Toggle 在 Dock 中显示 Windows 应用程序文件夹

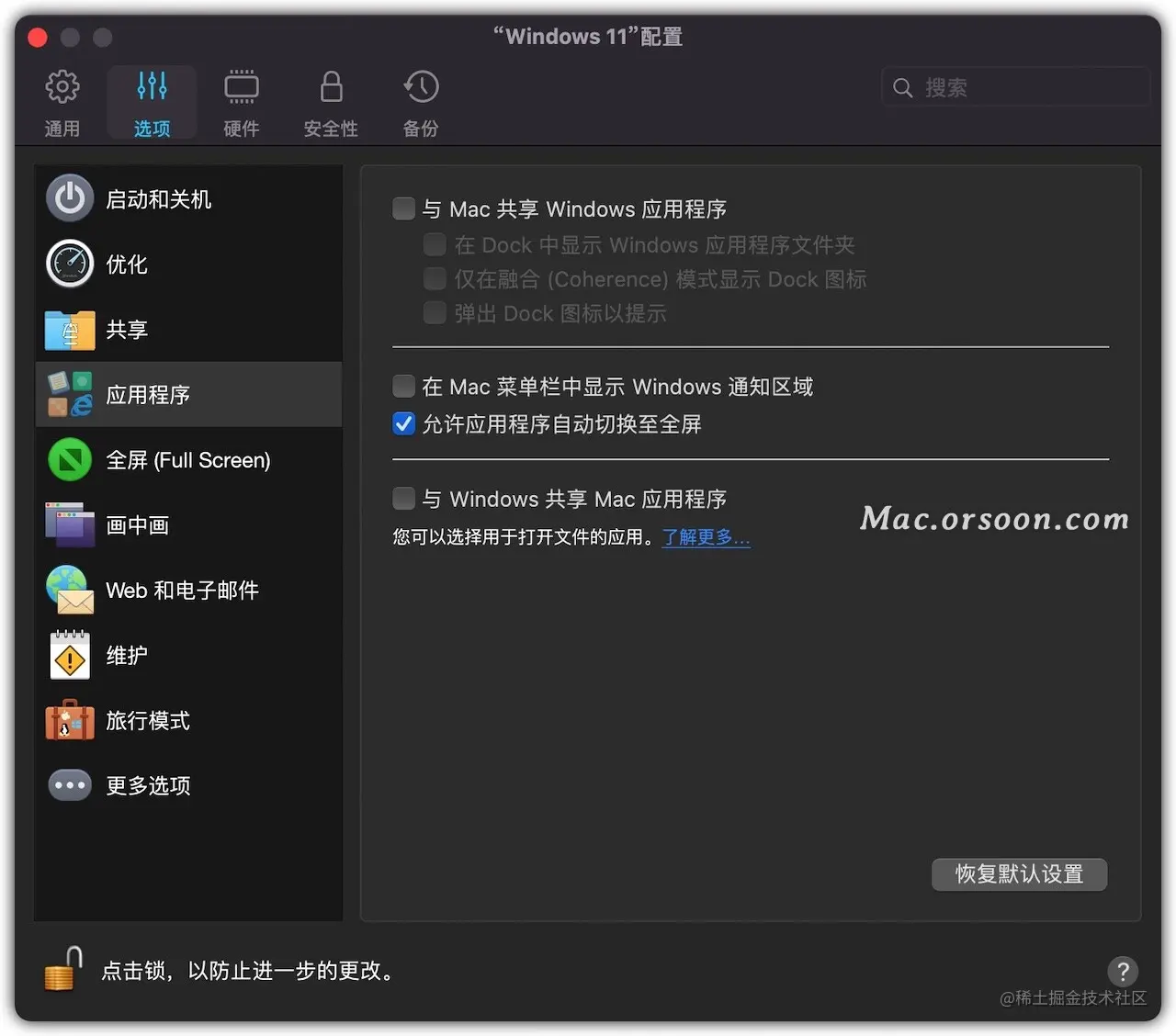click(x=435, y=244)
